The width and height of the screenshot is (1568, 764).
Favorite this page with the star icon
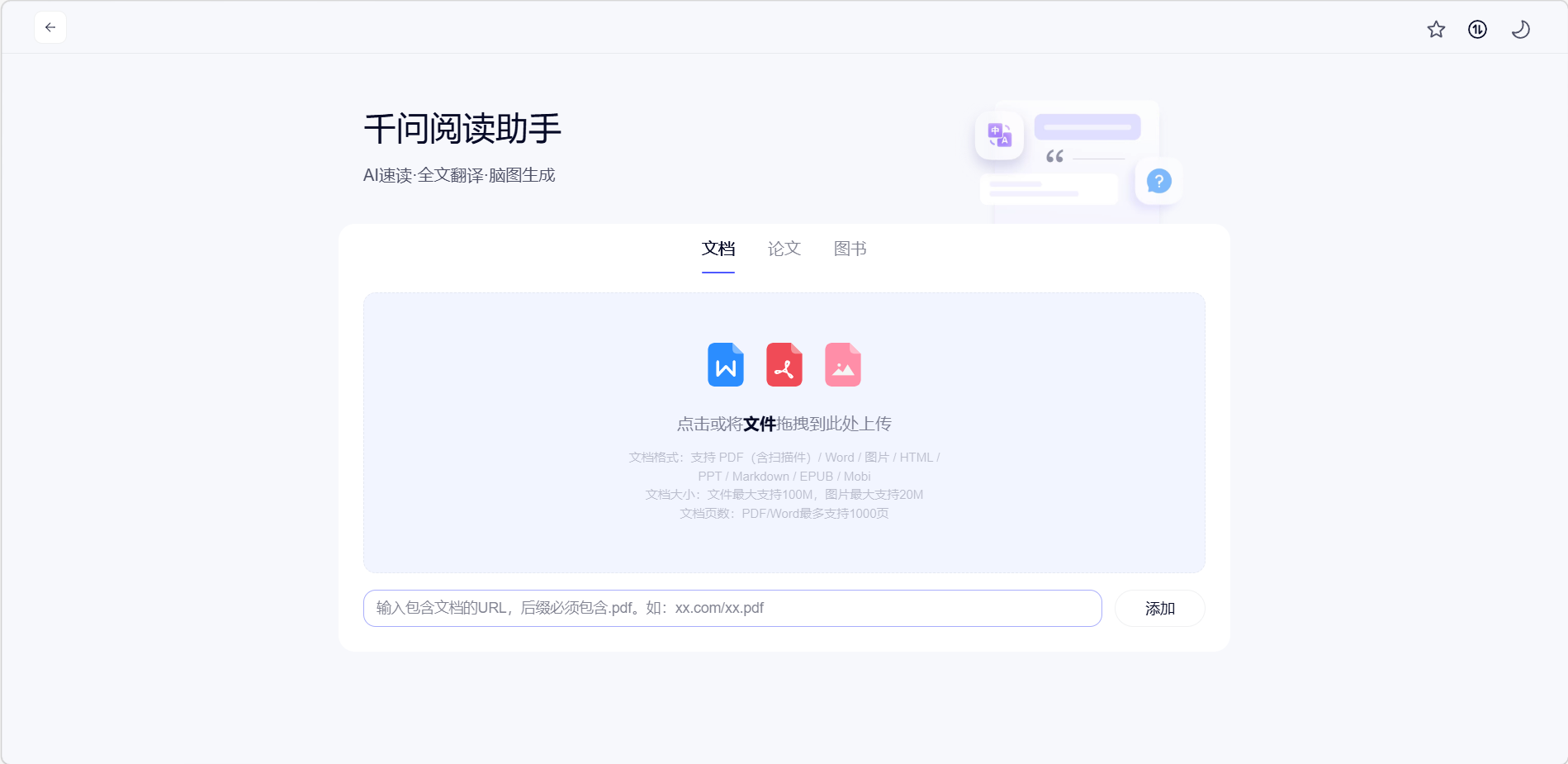1436,30
